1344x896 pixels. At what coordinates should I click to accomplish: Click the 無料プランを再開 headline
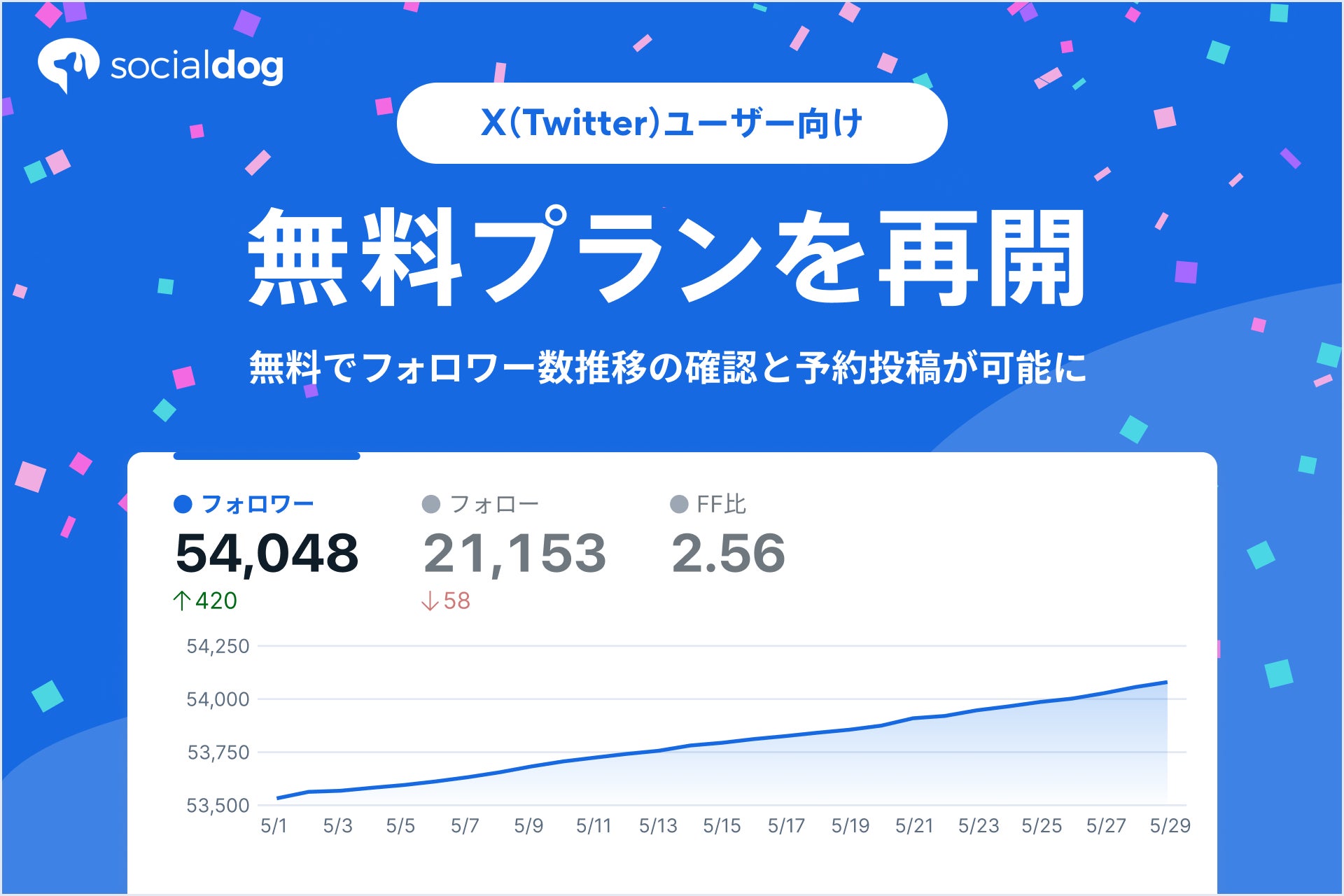pyautogui.click(x=666, y=258)
